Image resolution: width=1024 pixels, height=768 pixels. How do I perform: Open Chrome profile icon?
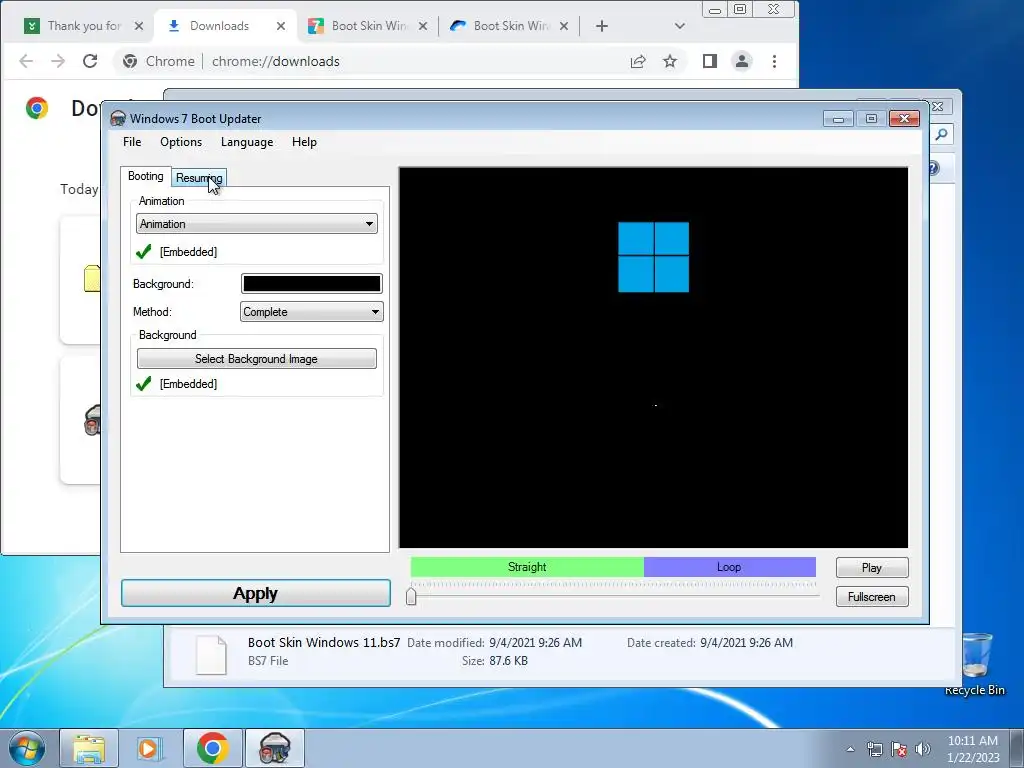(742, 61)
